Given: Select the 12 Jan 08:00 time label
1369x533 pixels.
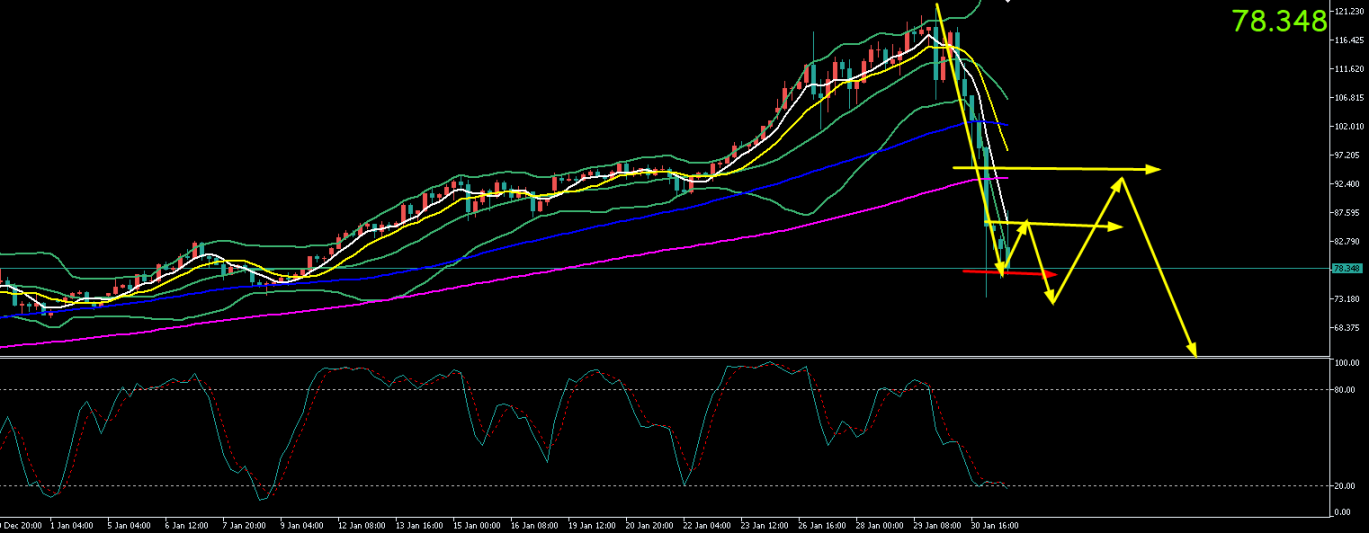Looking at the screenshot, I should pos(361,524).
